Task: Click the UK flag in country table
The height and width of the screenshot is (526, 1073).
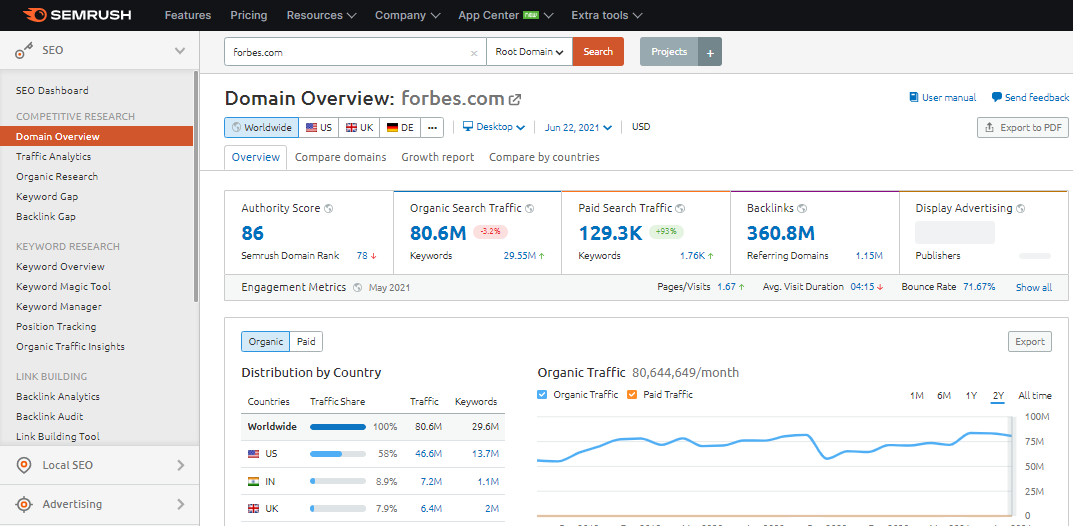Action: point(253,509)
